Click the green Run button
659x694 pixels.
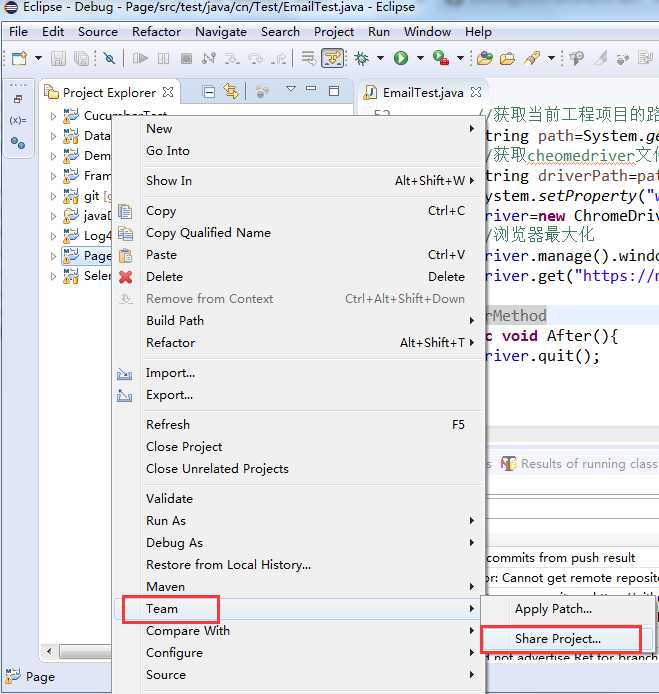(401, 58)
